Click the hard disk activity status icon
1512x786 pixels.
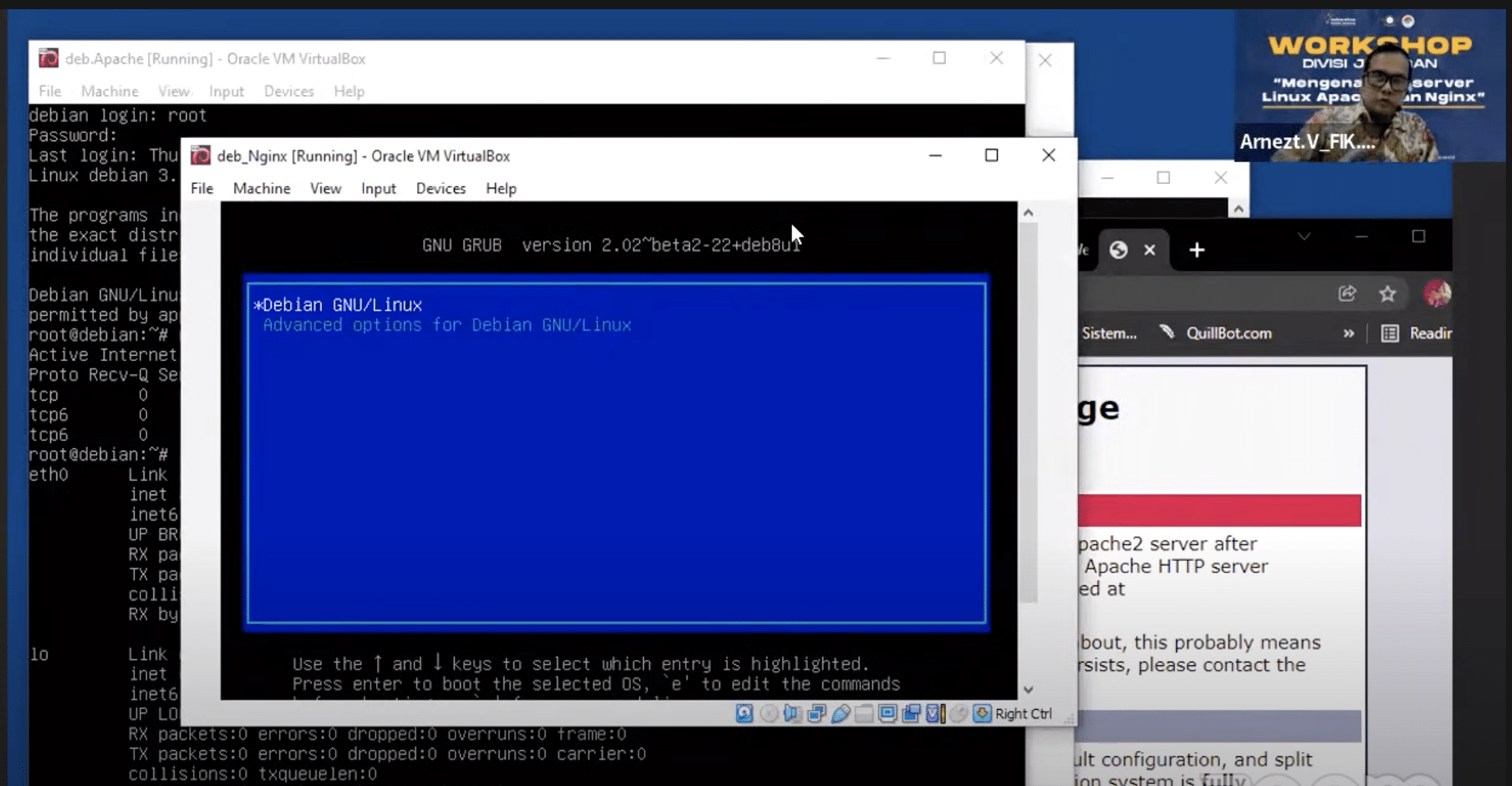(744, 714)
